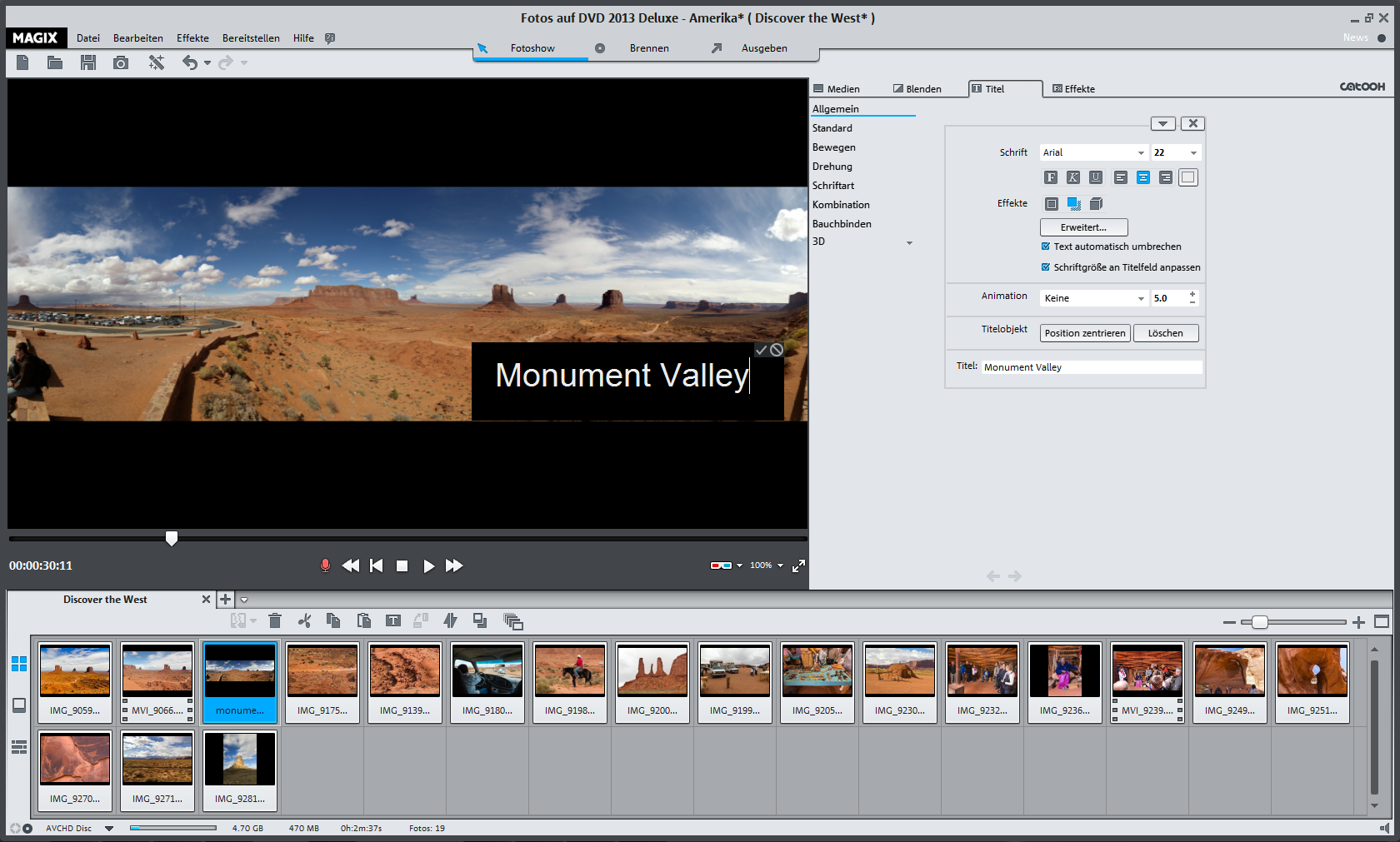The width and height of the screenshot is (1400, 842).
Task: Enter fullscreen preview mode
Action: tap(798, 565)
